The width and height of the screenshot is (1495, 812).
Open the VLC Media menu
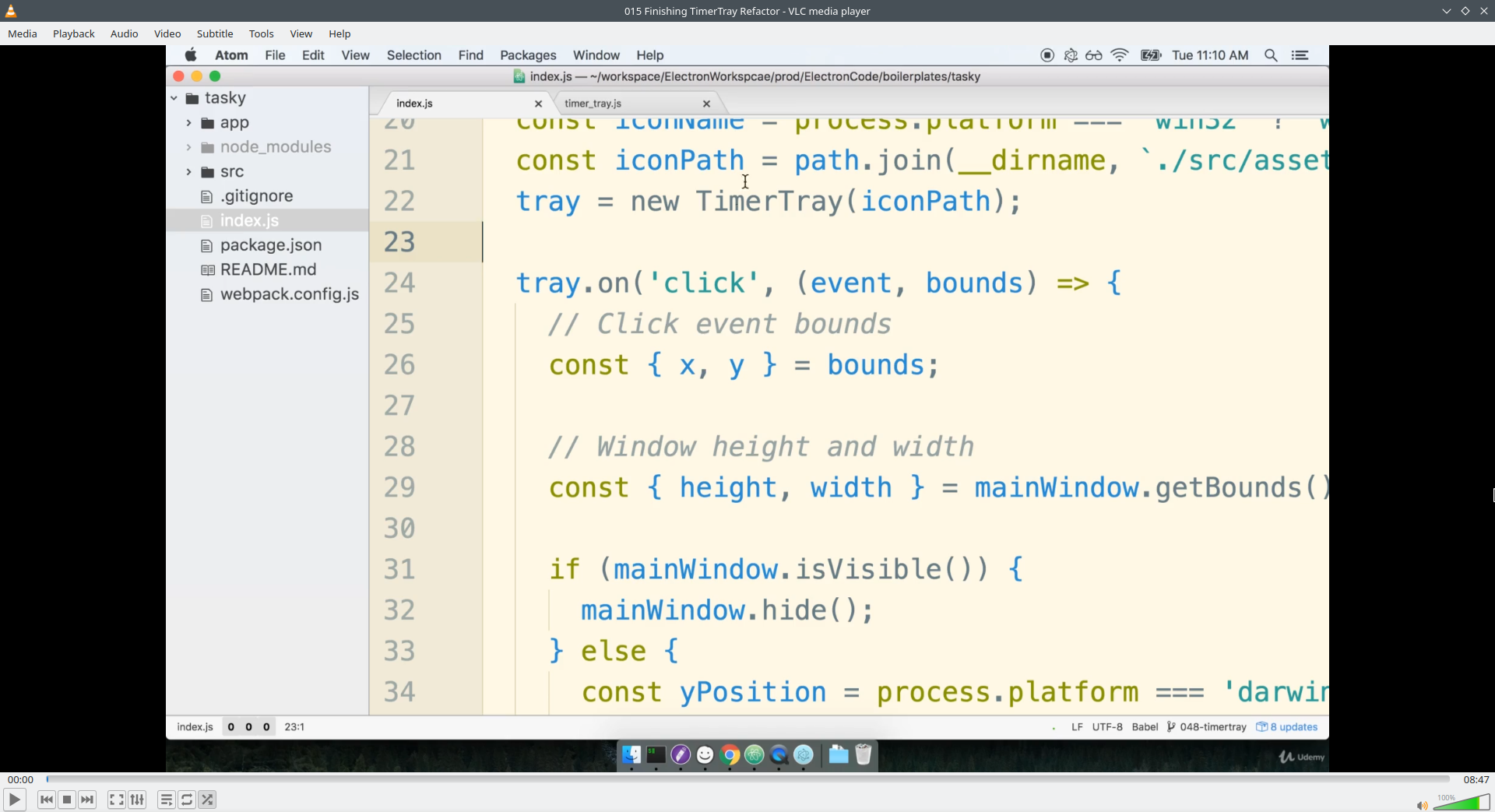coord(23,33)
